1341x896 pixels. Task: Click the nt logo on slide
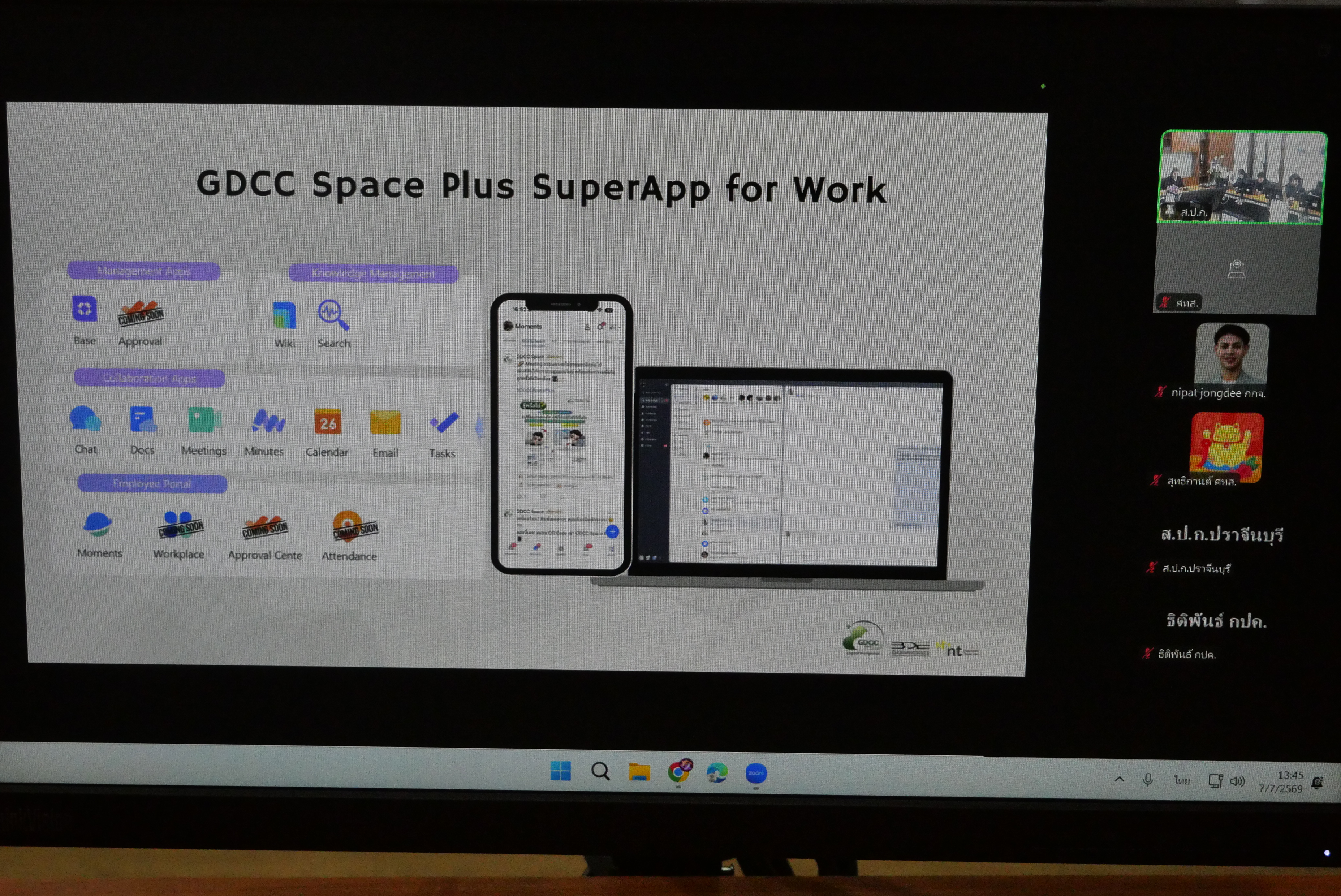click(x=957, y=649)
